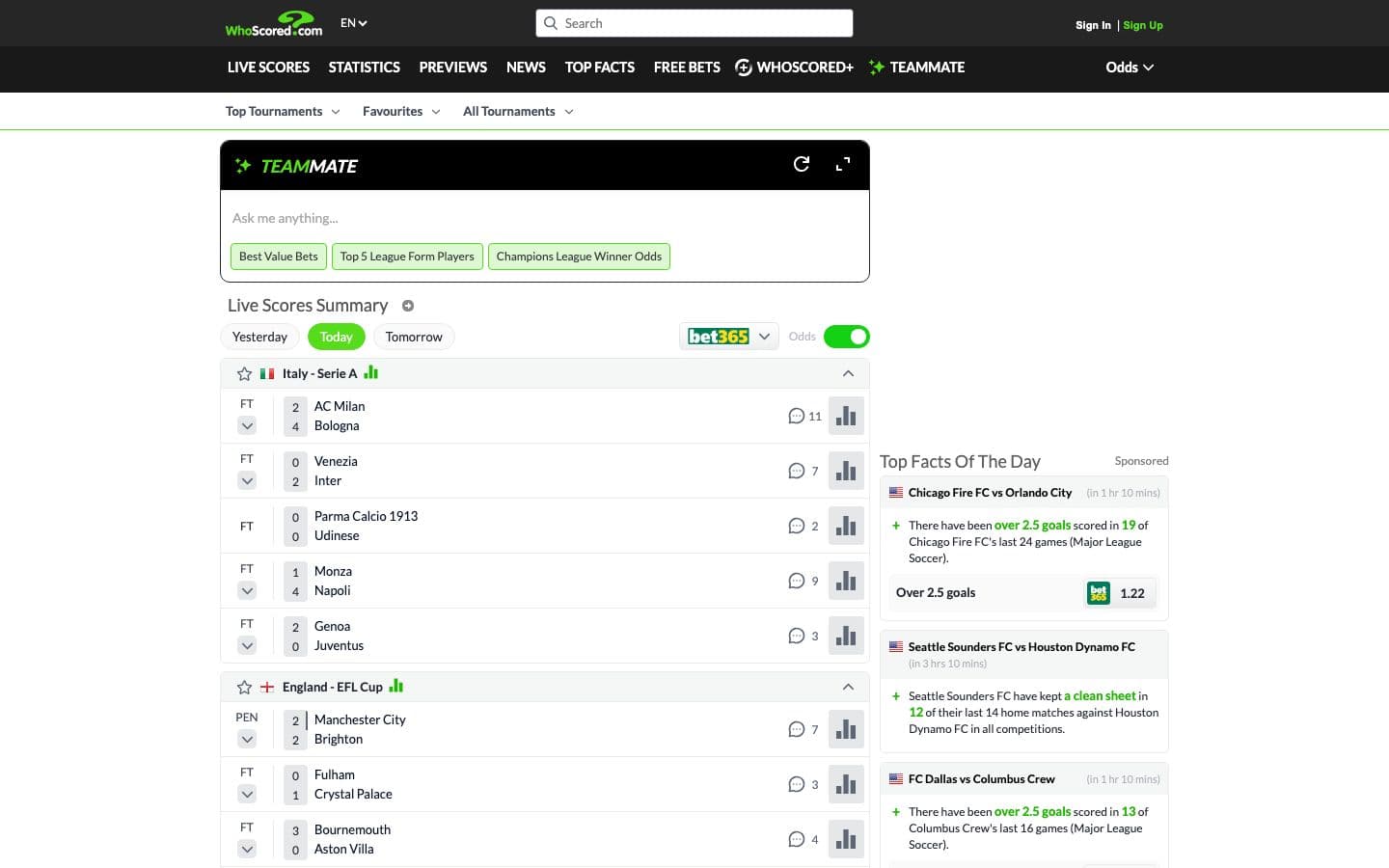Collapse the England - EFL Cup section
The height and width of the screenshot is (868, 1389).
pos(848,687)
